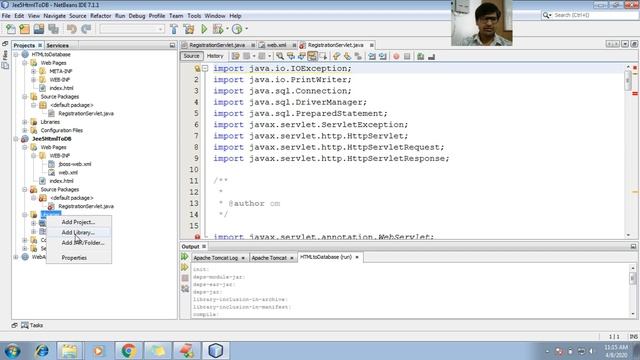Toggle Highlight Search in editor toolbar
This screenshot has width=640, height=360.
312,56
